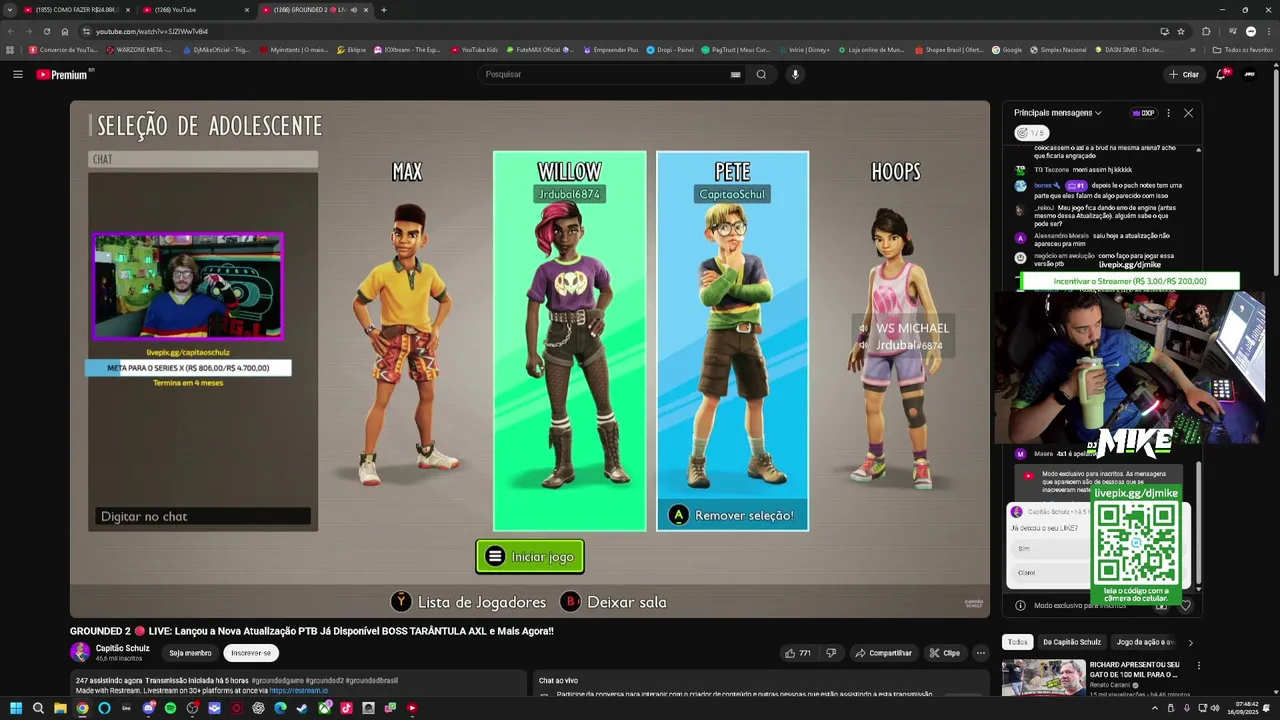Open the Google bookmark

[1006, 50]
